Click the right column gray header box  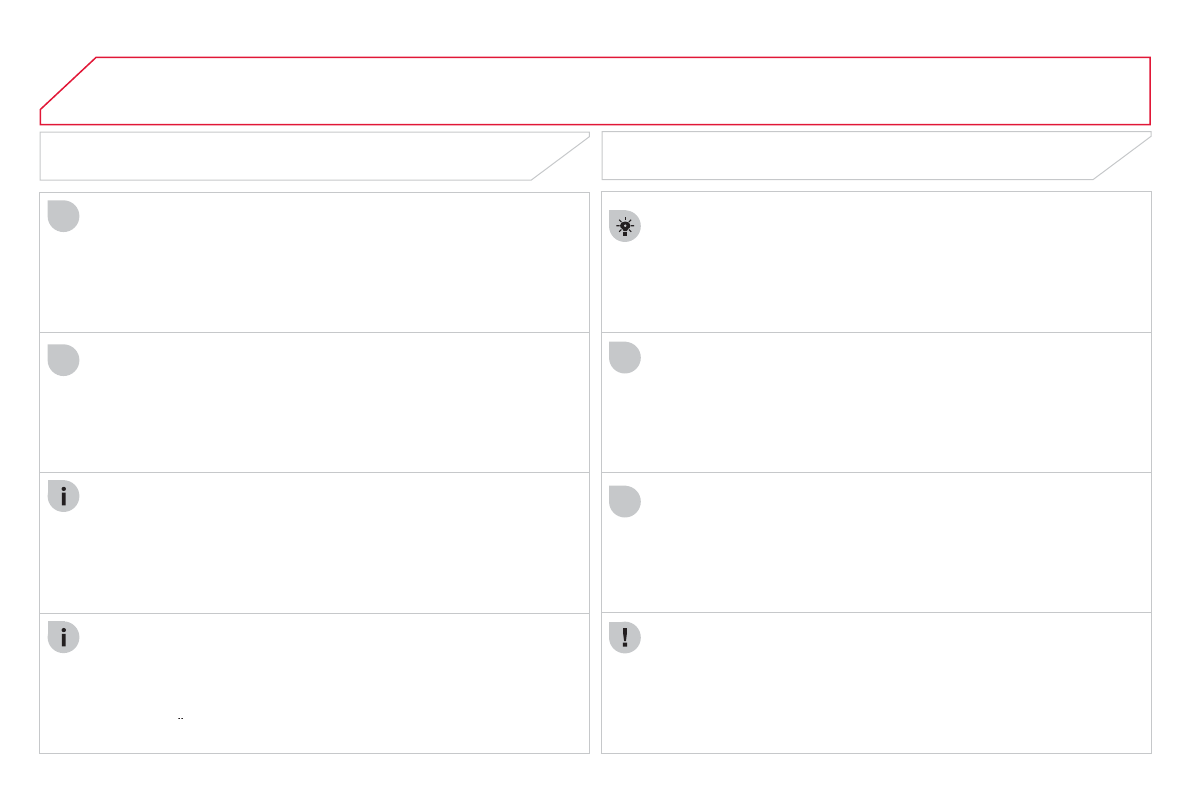click(850, 156)
